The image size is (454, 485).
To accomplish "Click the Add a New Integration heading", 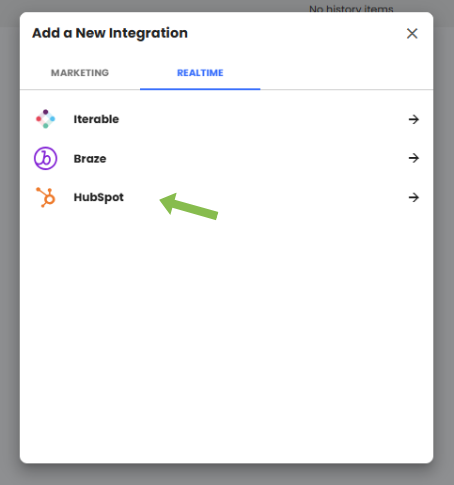I will 110,33.
